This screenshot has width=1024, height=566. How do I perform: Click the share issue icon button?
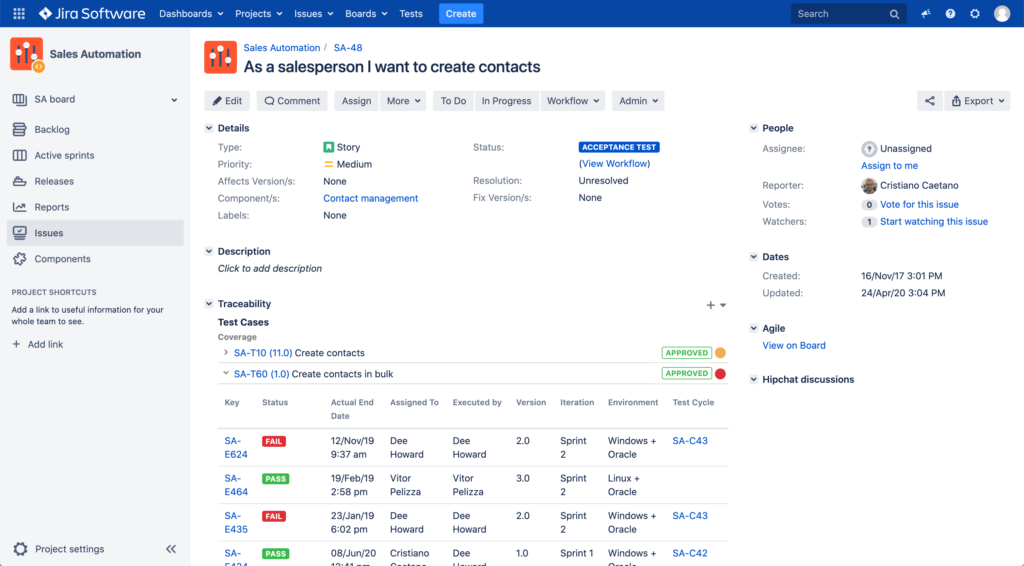(x=930, y=101)
